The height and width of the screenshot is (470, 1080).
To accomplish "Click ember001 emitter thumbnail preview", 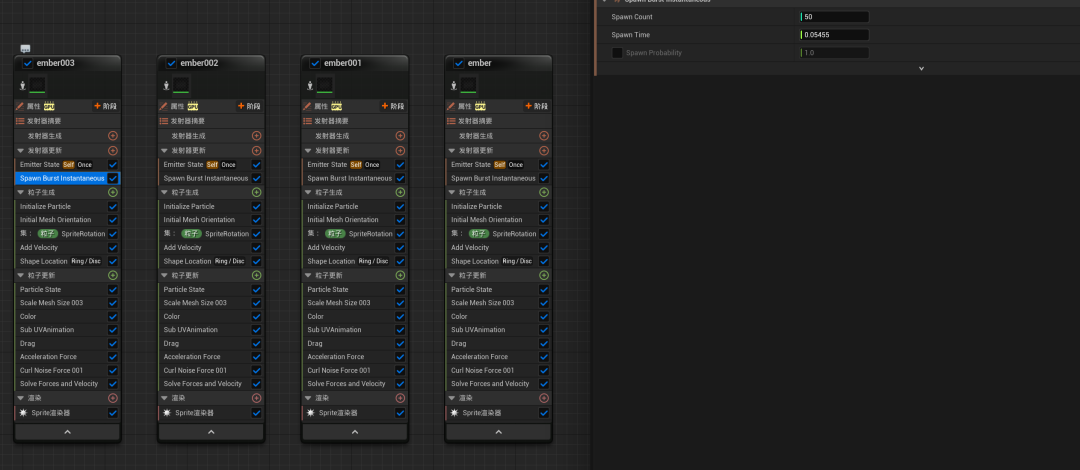I will click(324, 85).
